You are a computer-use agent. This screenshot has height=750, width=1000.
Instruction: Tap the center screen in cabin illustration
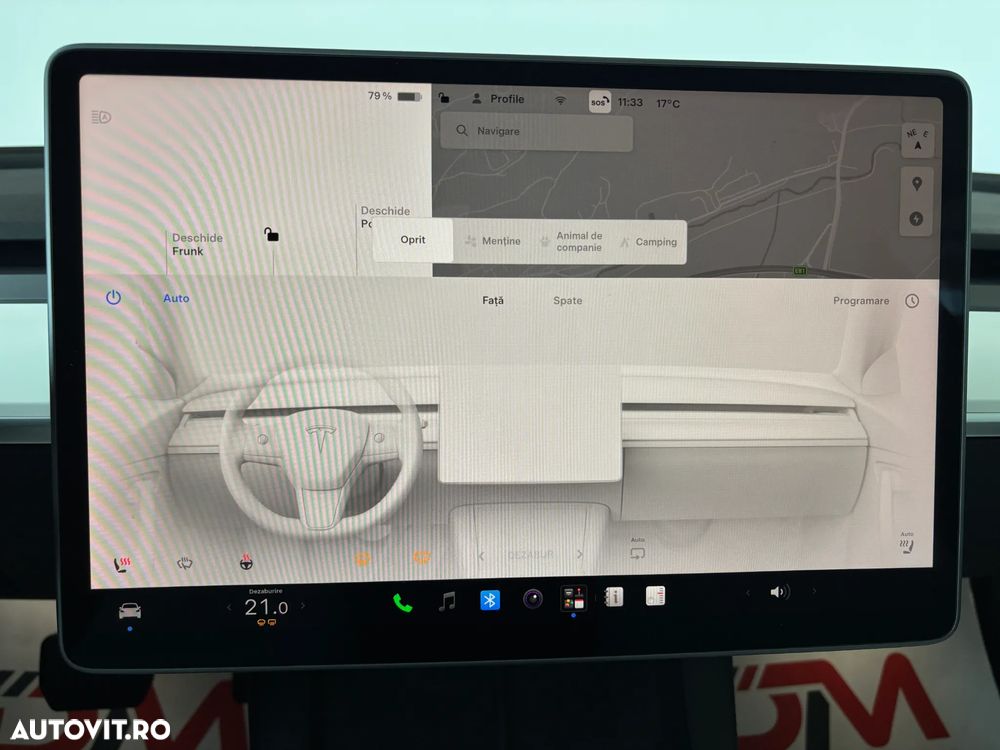click(x=530, y=424)
